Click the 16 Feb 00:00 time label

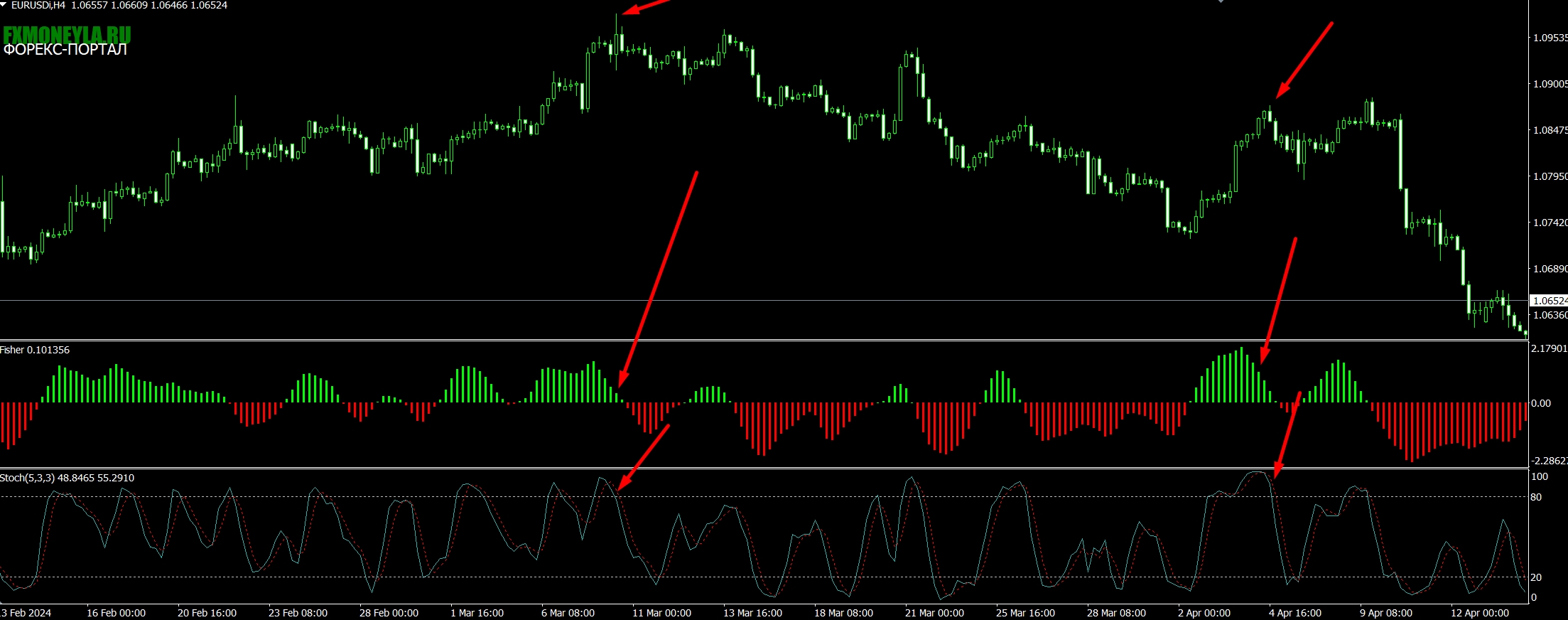pyautogui.click(x=116, y=613)
